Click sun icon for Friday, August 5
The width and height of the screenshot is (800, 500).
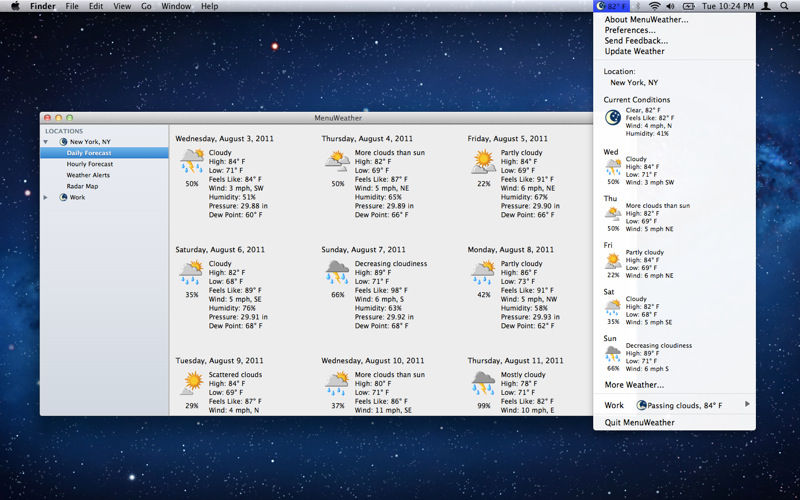coord(484,161)
